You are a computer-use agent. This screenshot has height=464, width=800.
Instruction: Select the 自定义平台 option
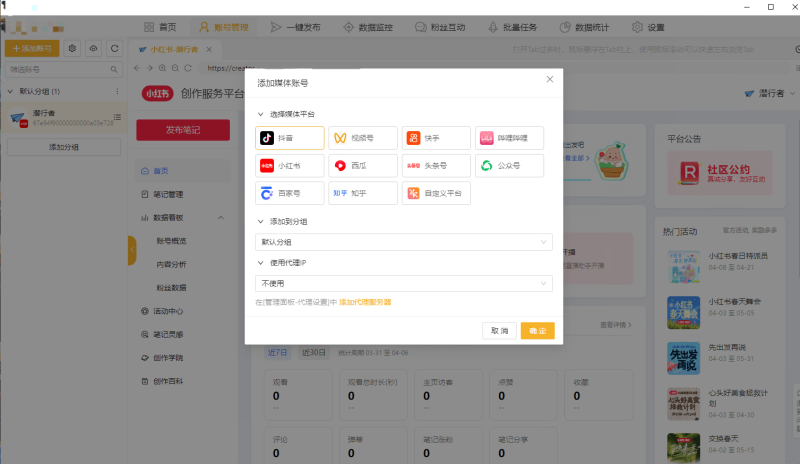pos(436,193)
